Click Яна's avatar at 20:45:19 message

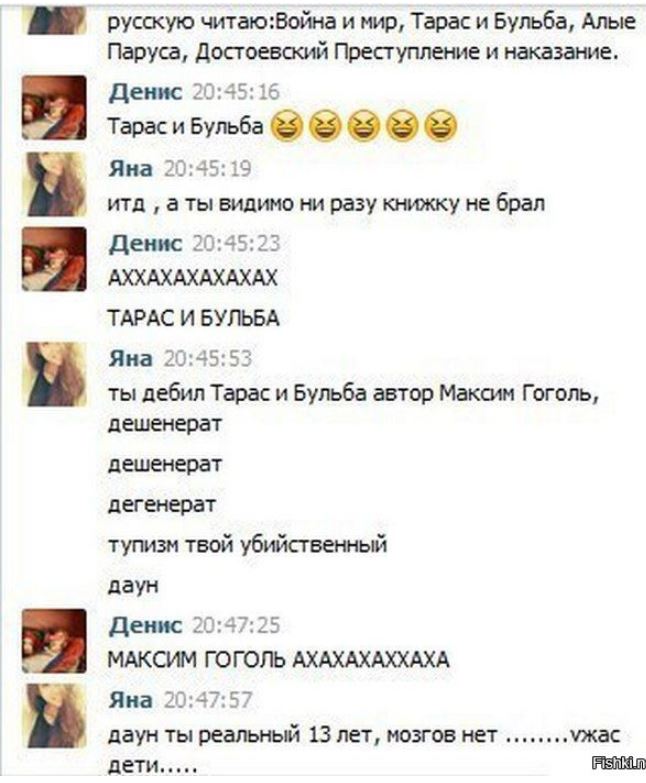56,184
